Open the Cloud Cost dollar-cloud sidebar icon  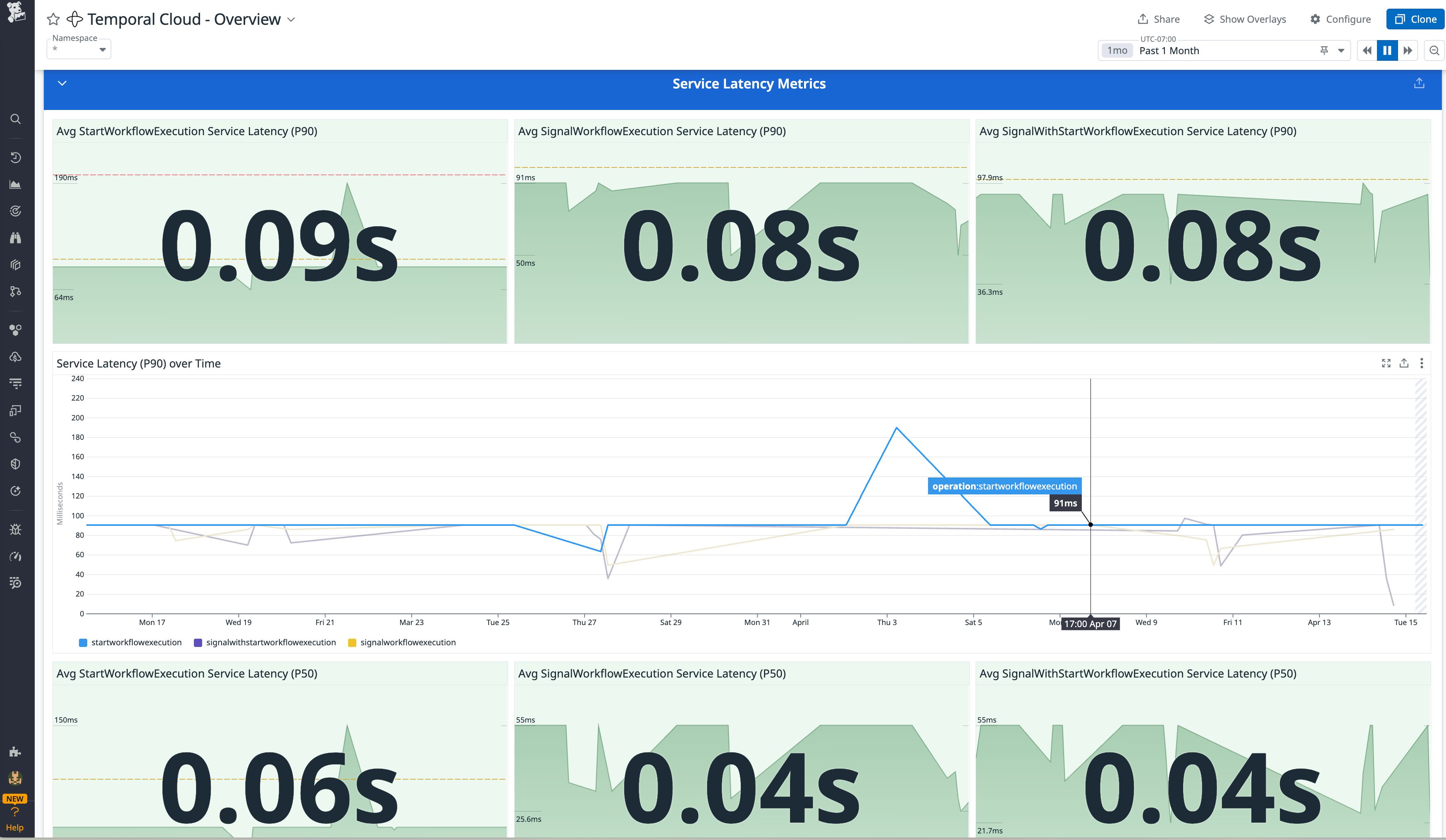[x=15, y=357]
